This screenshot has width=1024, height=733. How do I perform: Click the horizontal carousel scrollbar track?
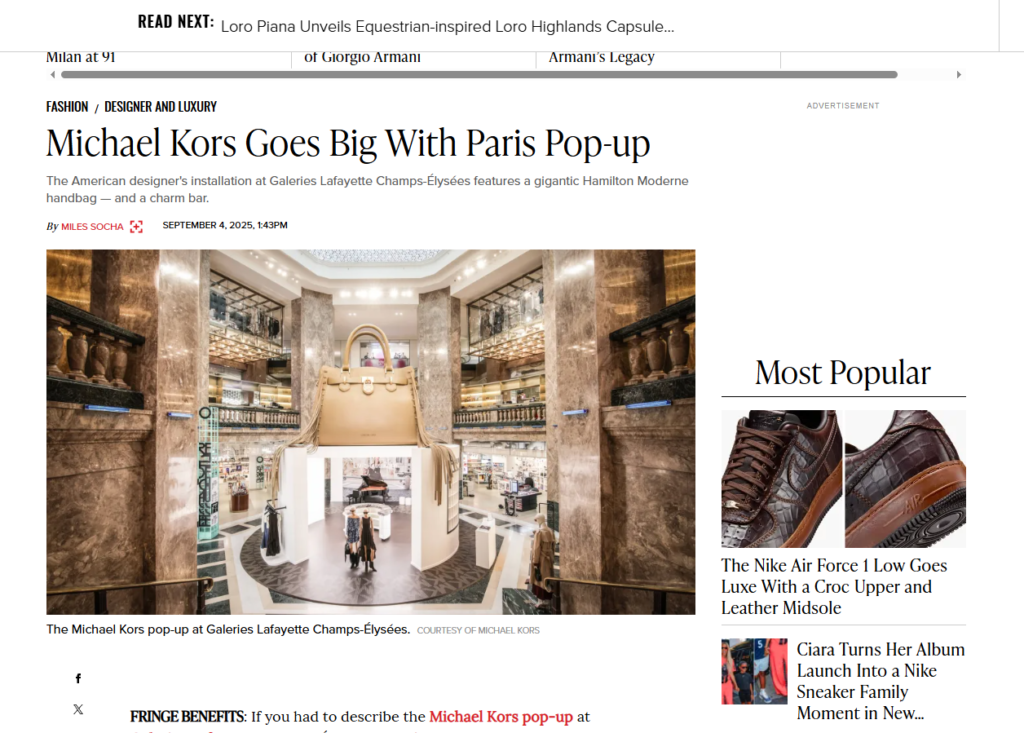479,74
